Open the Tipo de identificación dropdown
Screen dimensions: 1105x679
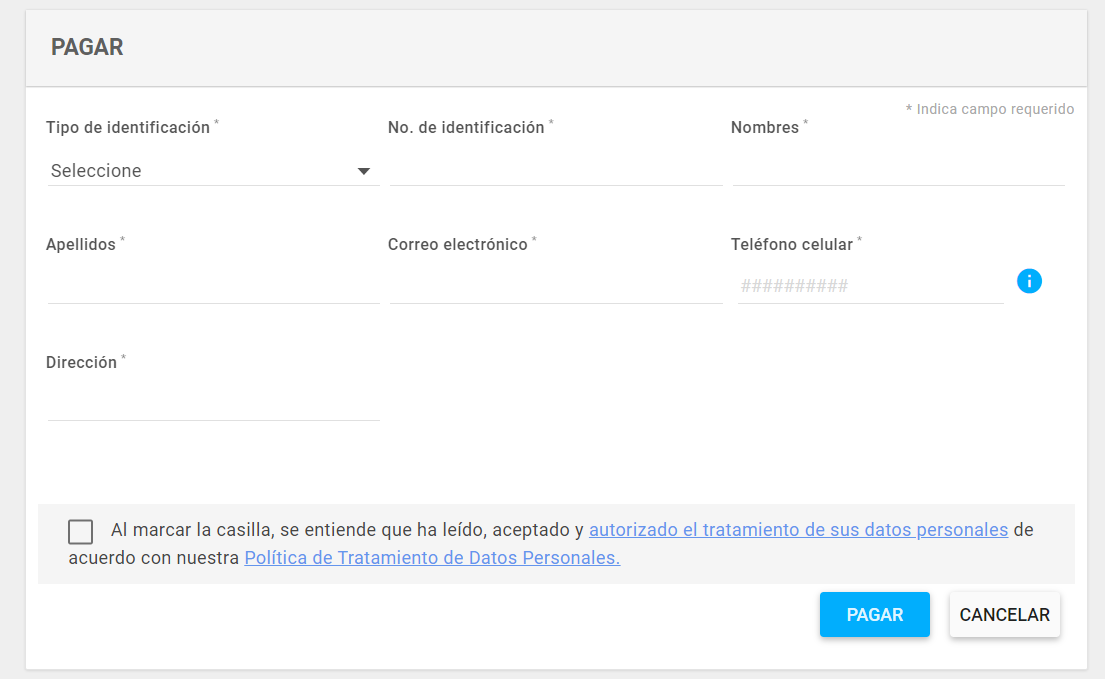[212, 170]
